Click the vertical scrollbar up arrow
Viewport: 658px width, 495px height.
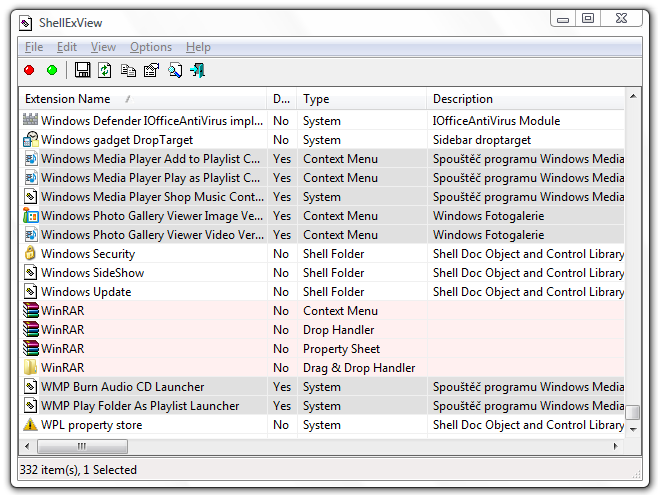pos(633,96)
